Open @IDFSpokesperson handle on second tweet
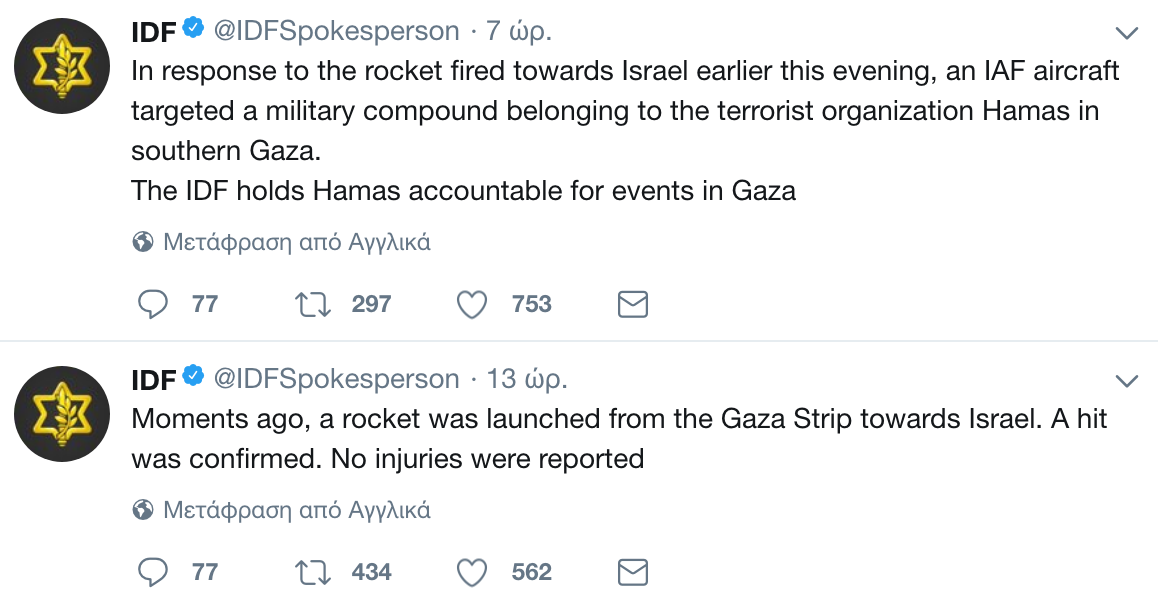Viewport: 1158px width, 596px height. (336, 379)
